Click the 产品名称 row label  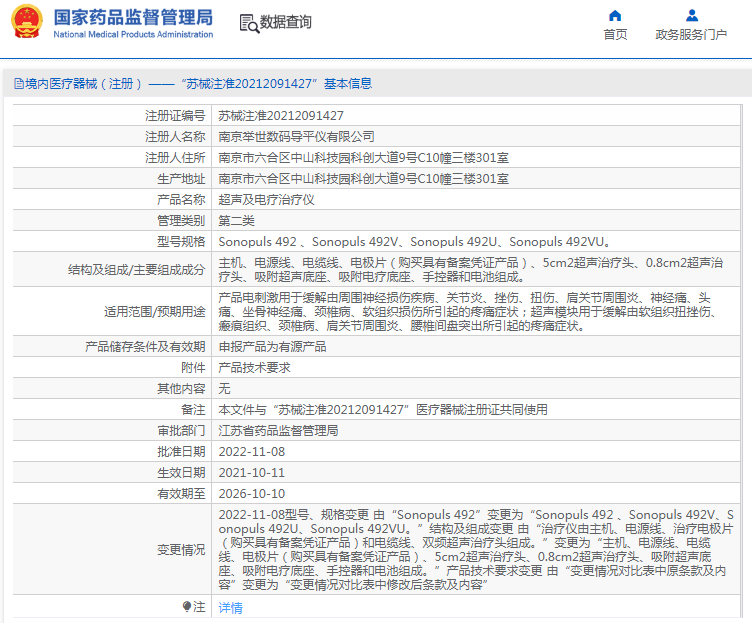181,200
